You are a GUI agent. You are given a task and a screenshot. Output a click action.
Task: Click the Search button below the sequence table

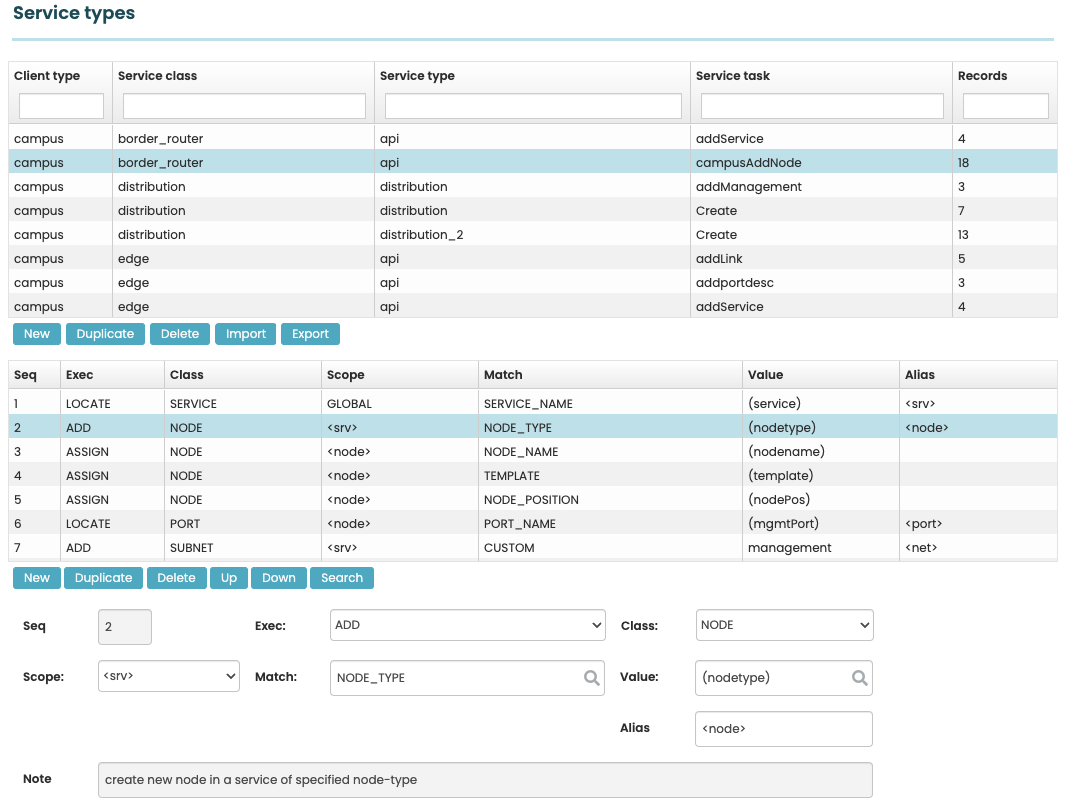343,577
